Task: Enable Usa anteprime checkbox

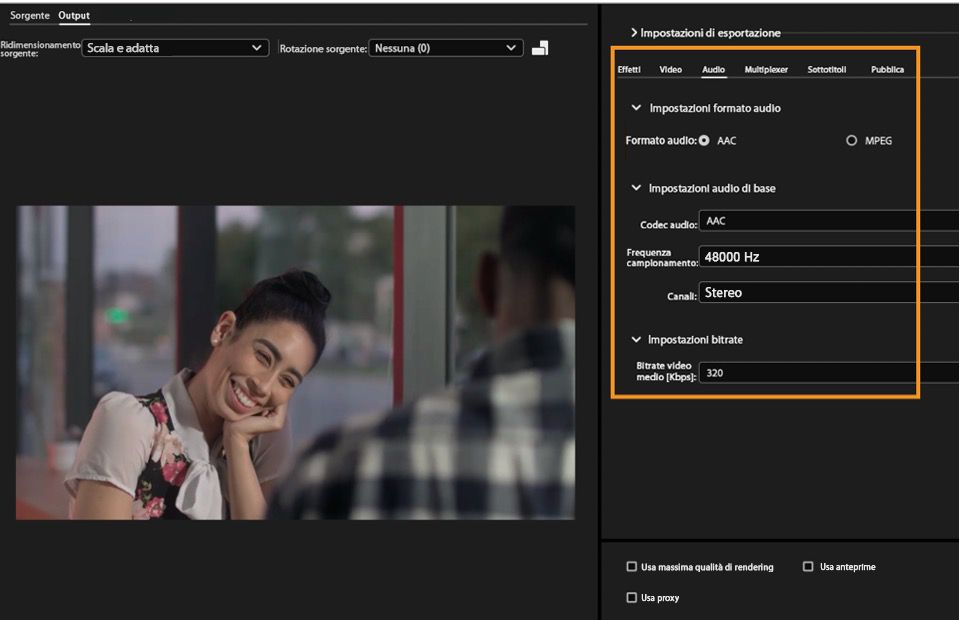Action: 808,567
